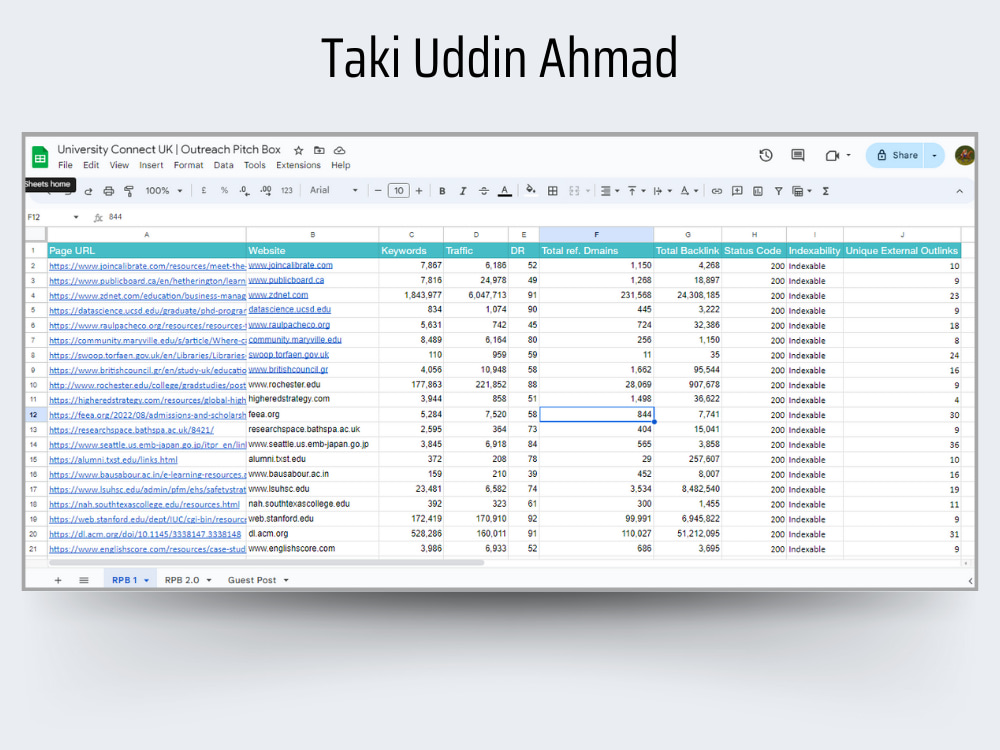Activate the paint format tool
The height and width of the screenshot is (750, 1000).
click(129, 191)
